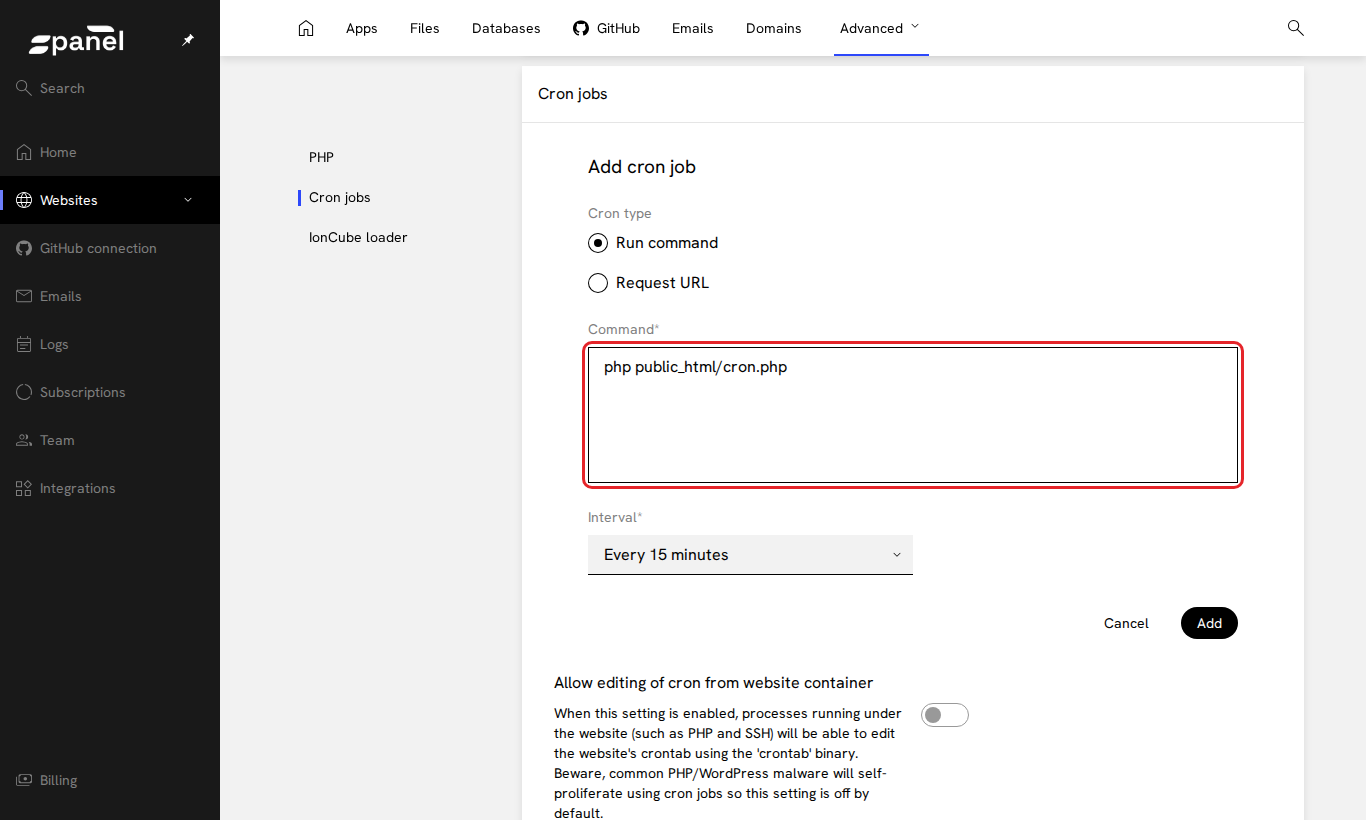Click the pin sidebar icon
This screenshot has width=1366, height=820.
tap(188, 40)
